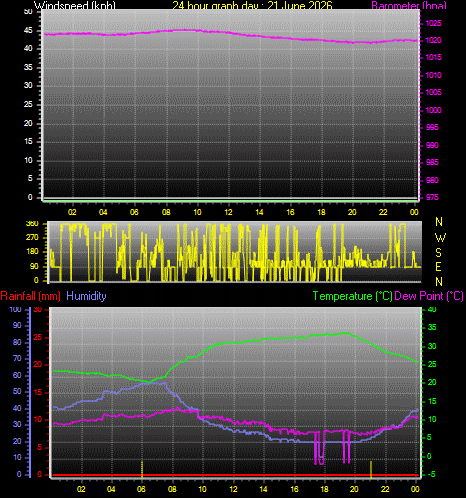Screen dimensions: 466x498
Task: Click the blue humidity axis value "100"
Action: coord(15,309)
